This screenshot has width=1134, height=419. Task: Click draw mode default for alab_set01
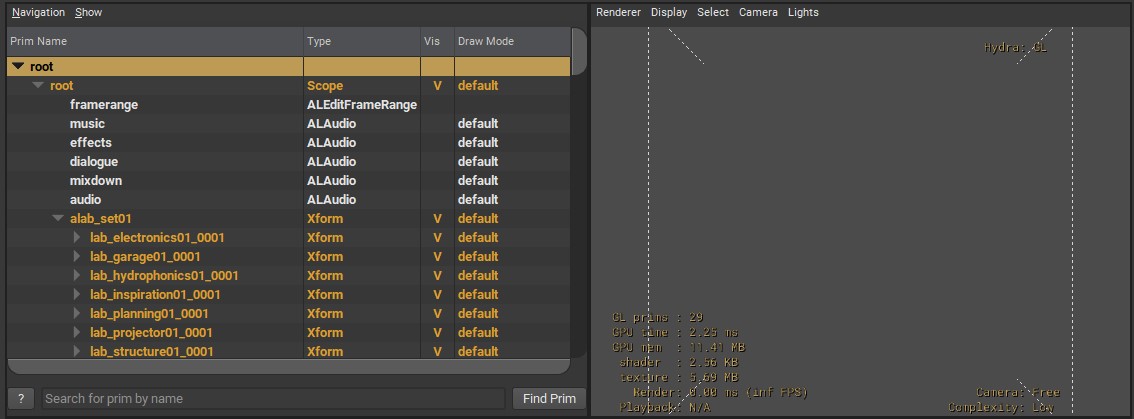pos(477,219)
